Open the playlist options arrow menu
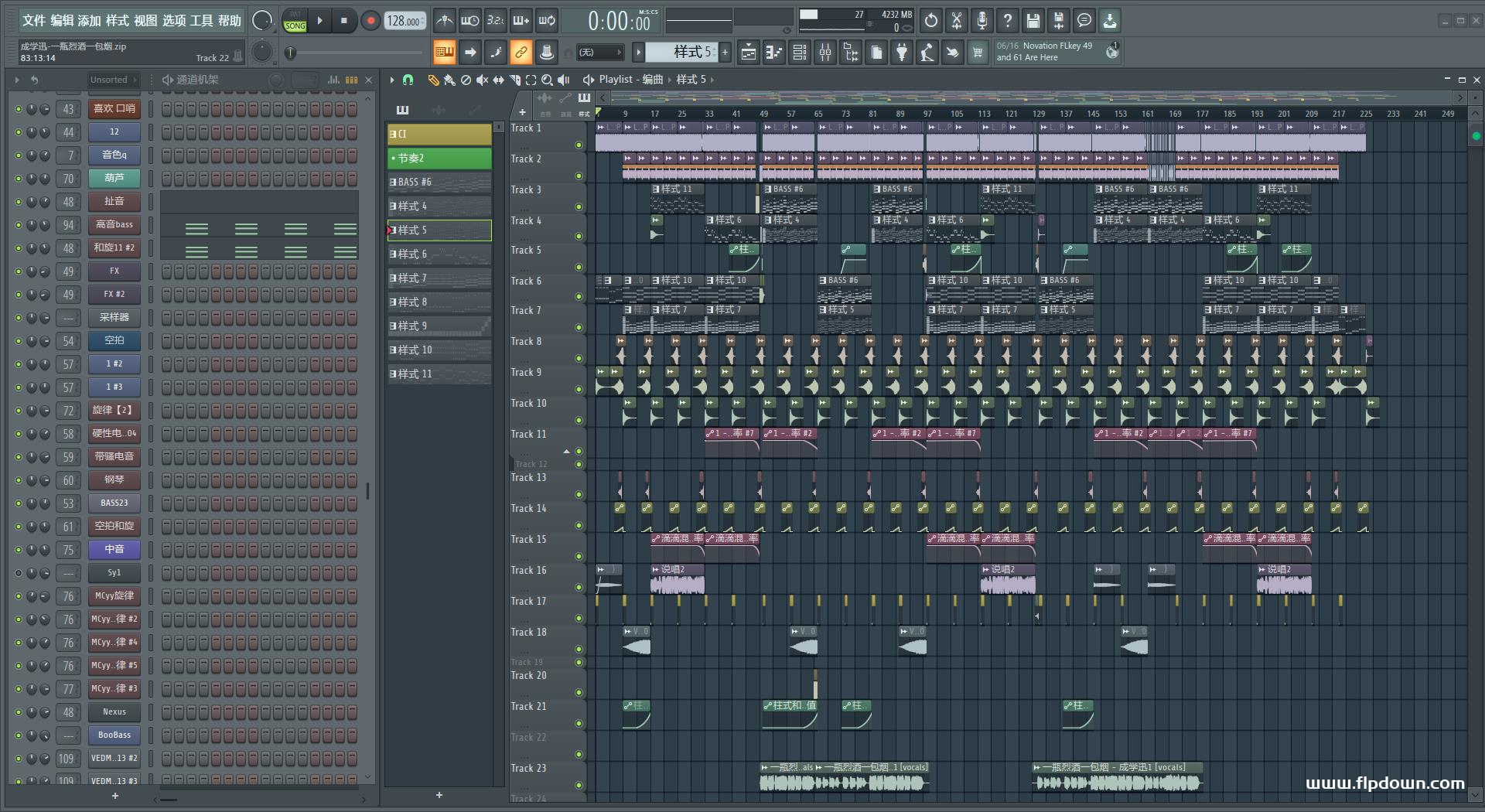The image size is (1485, 812). (x=392, y=80)
